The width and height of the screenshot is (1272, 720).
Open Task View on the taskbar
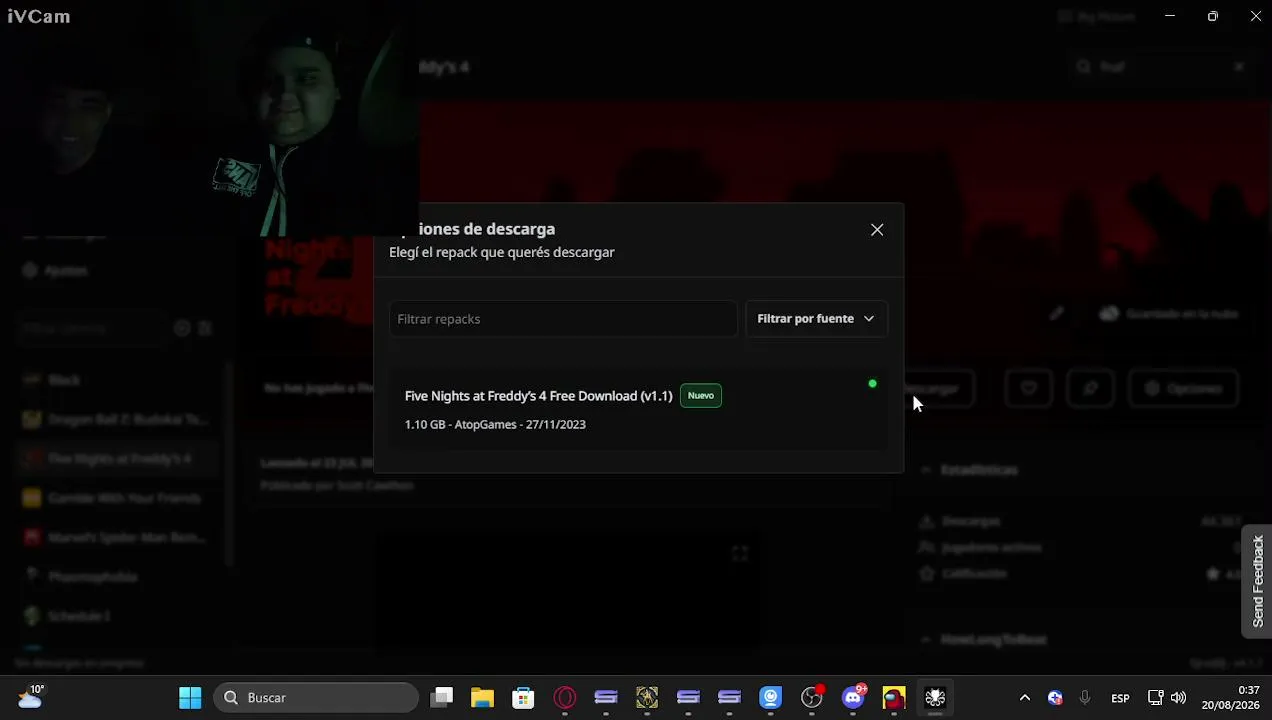[x=441, y=697]
